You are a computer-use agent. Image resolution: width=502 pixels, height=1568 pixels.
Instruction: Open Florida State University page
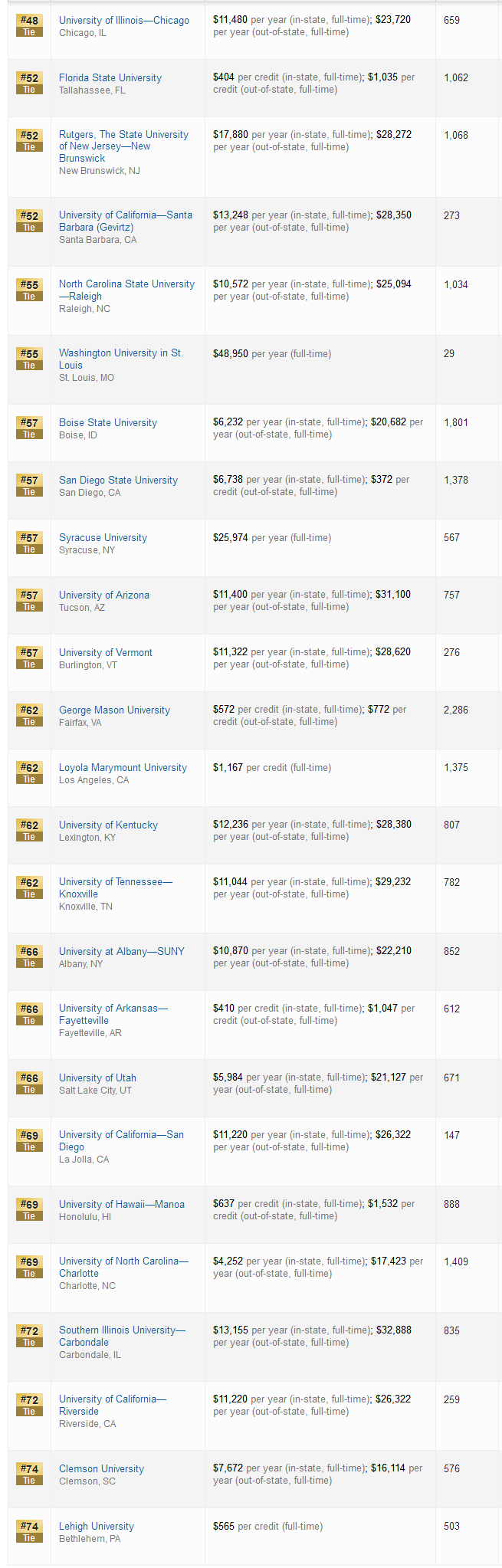pyautogui.click(x=110, y=77)
